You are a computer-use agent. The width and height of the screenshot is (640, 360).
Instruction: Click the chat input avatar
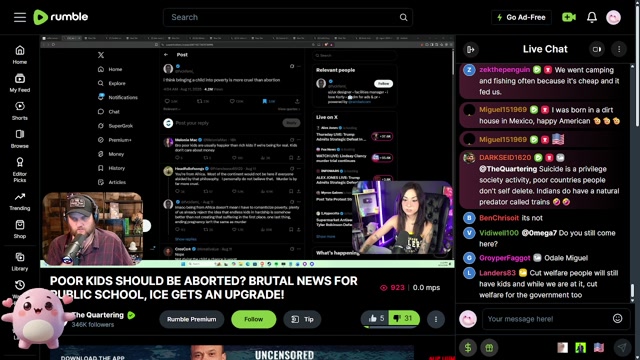pos(468,319)
